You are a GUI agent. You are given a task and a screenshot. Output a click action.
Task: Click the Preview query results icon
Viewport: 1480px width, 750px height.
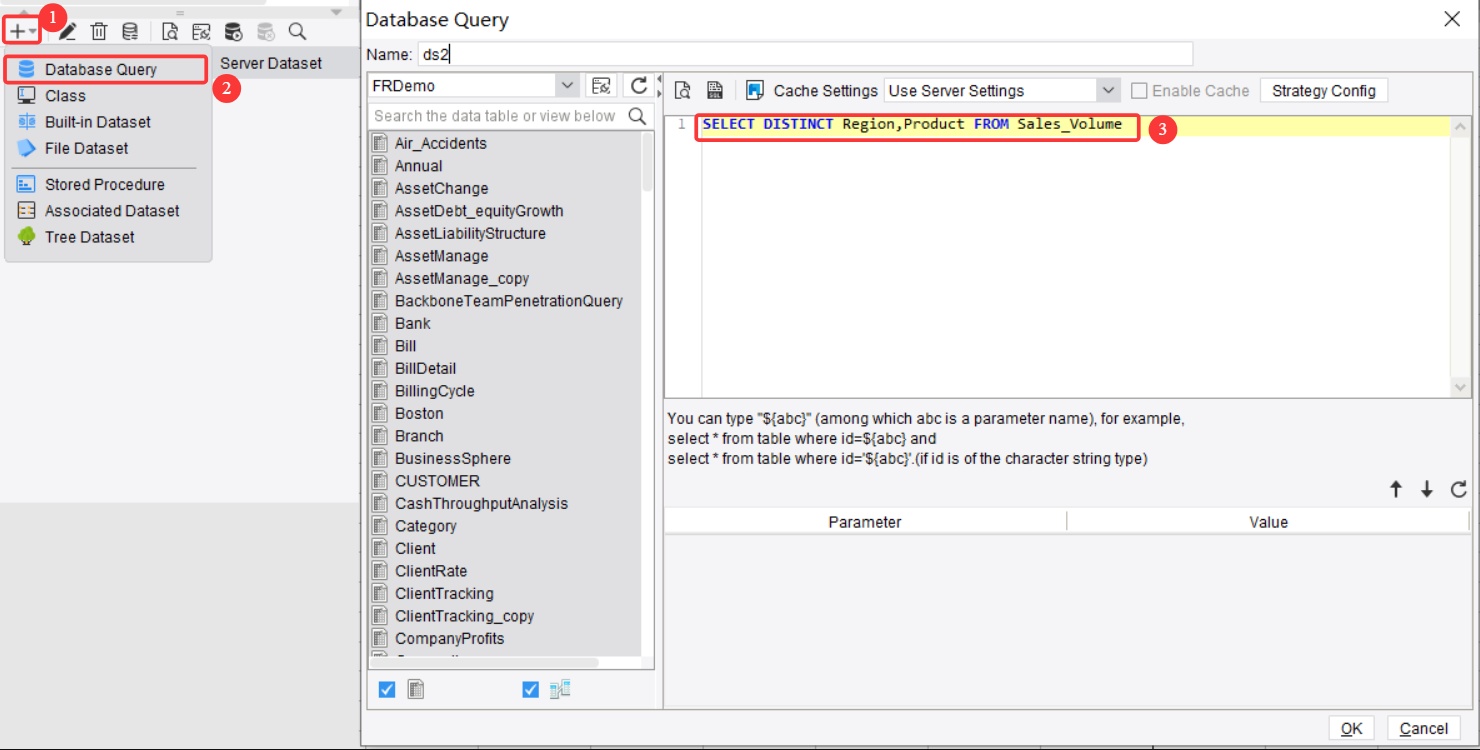682,90
